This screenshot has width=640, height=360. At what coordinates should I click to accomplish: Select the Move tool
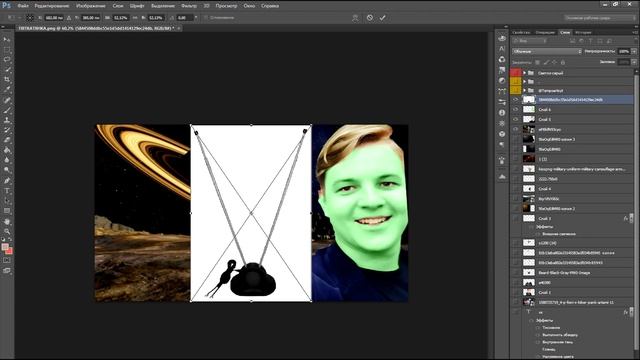(7, 40)
